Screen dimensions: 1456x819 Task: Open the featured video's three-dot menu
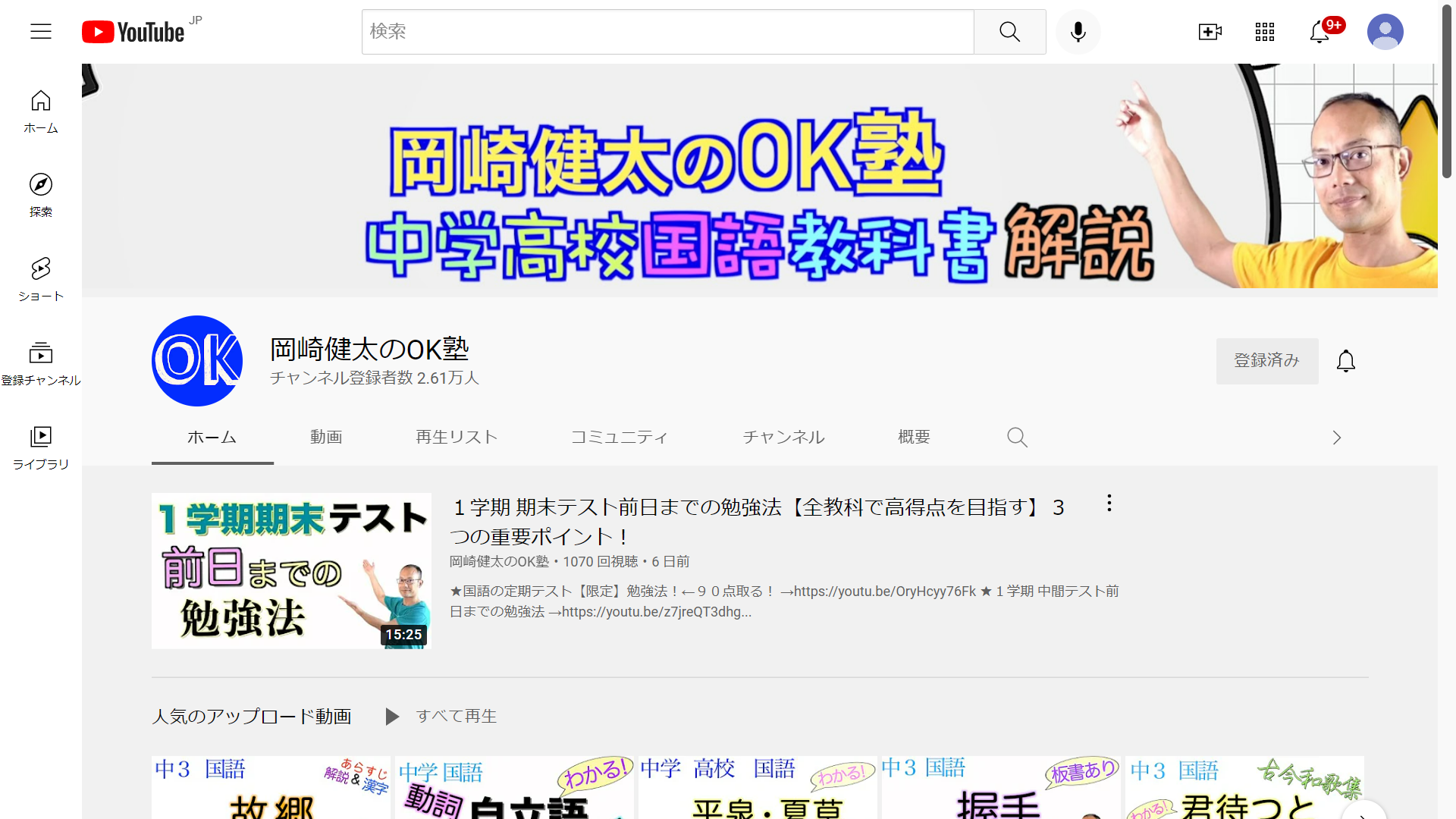point(1109,504)
